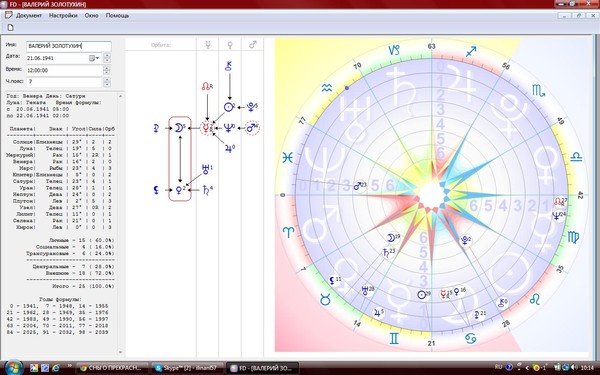Select the Mercury column symbol in header
This screenshot has height=375, width=600.
[208, 45]
